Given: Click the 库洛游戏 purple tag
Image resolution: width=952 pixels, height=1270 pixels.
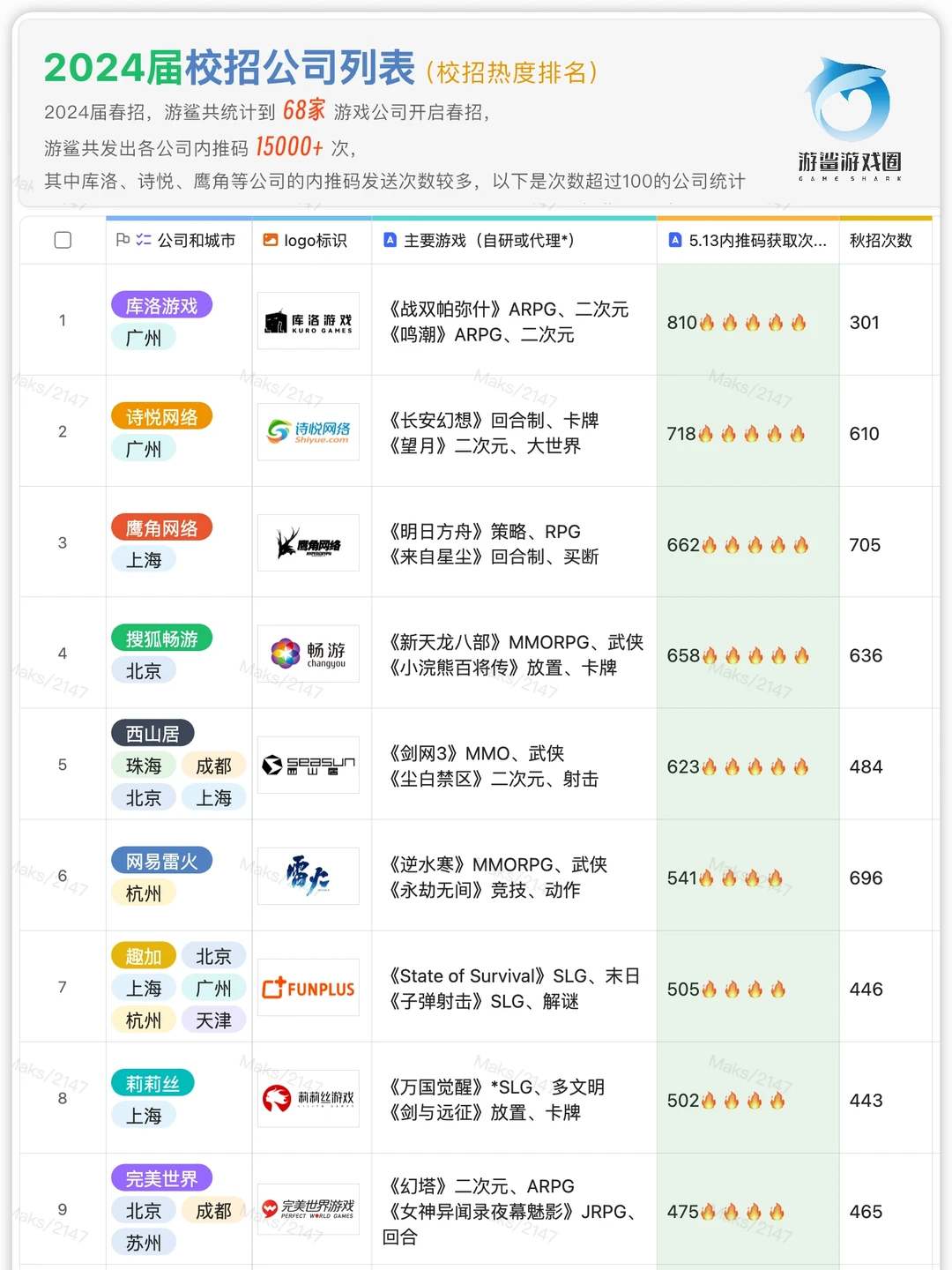Looking at the screenshot, I should (161, 305).
